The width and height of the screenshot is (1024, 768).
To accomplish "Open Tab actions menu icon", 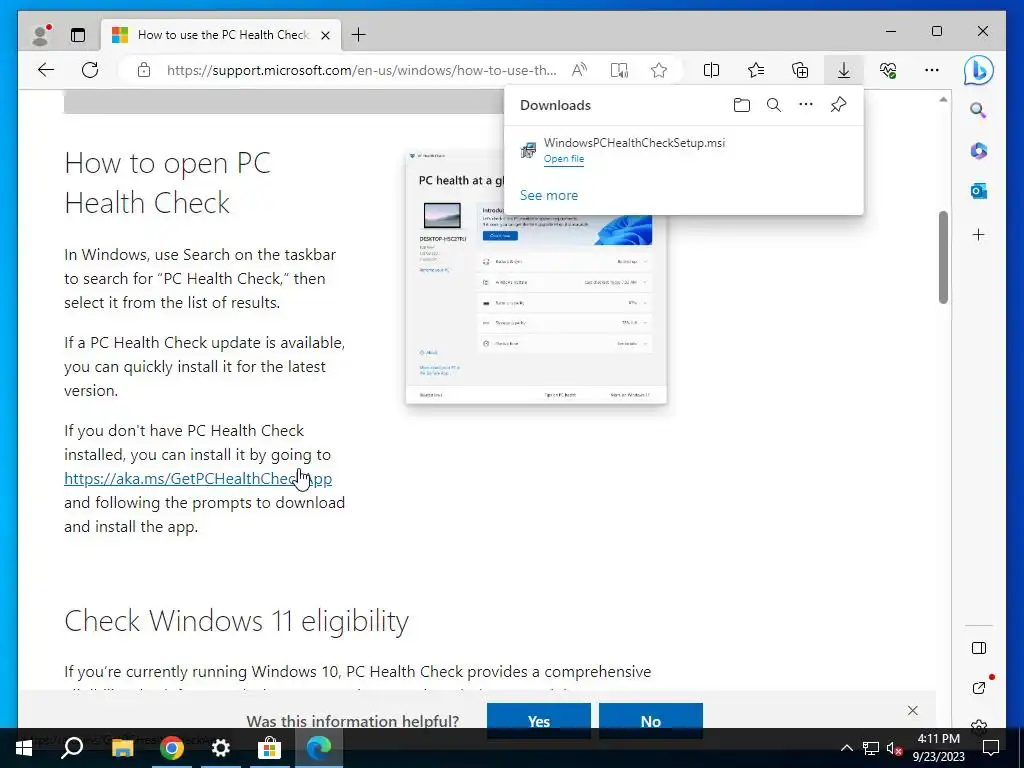I will point(78,35).
